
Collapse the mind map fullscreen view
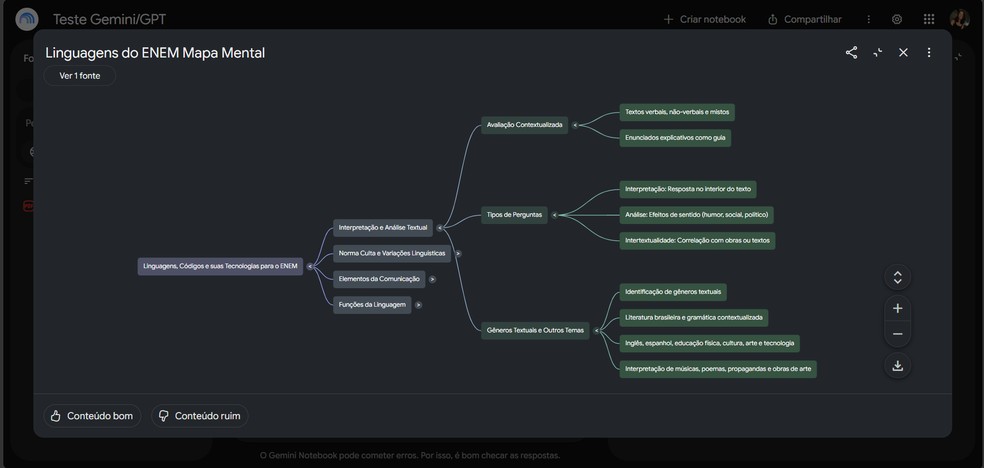[x=877, y=53]
